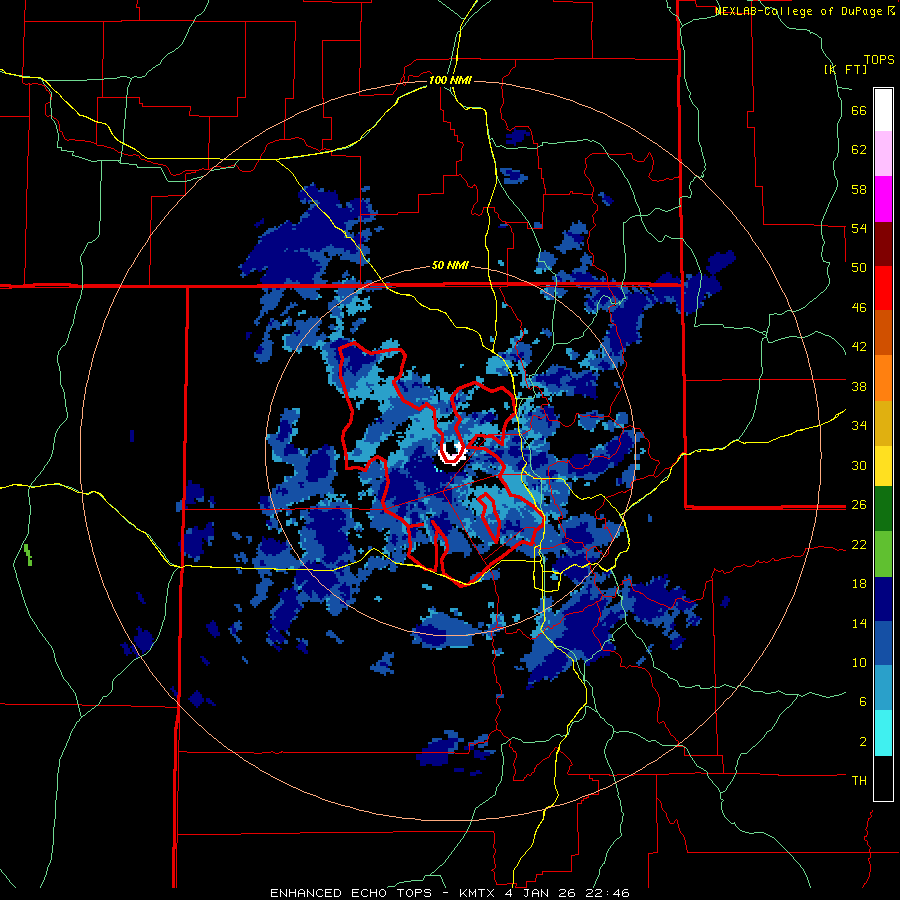Click the "10" legend value
900x900 pixels.
pyautogui.click(x=859, y=662)
